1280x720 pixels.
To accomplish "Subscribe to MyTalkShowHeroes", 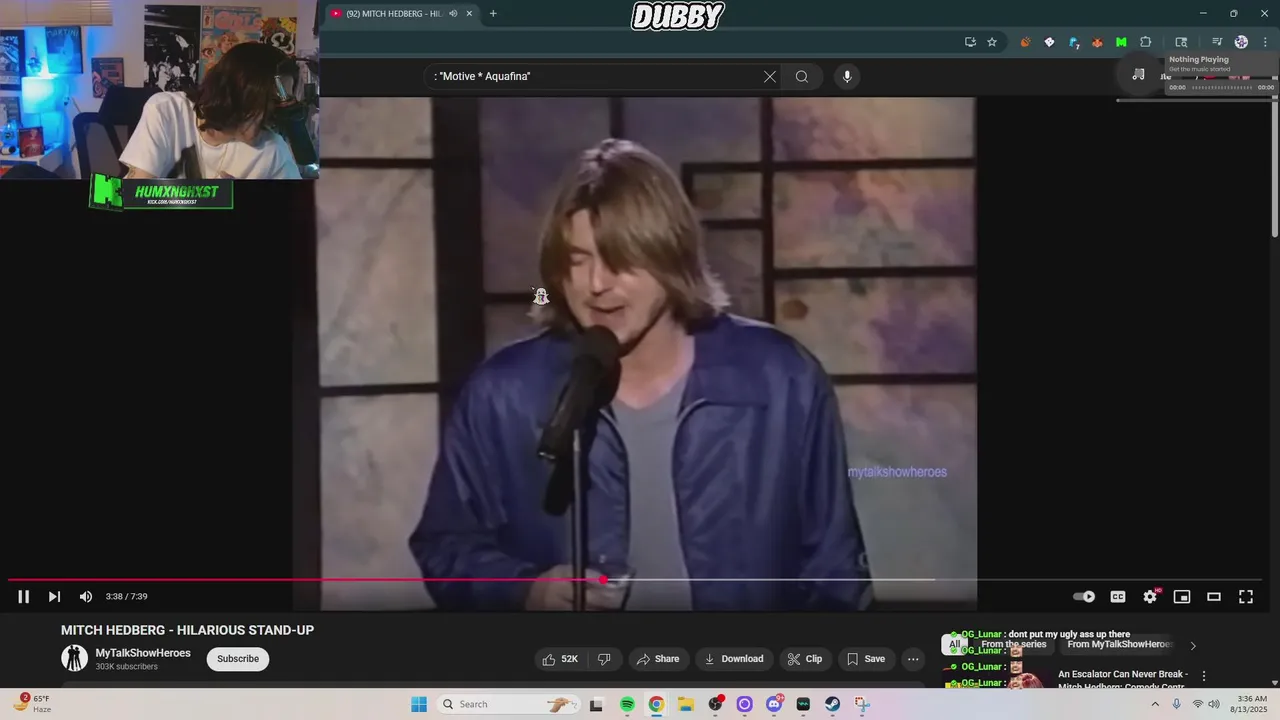I will pyautogui.click(x=238, y=659).
